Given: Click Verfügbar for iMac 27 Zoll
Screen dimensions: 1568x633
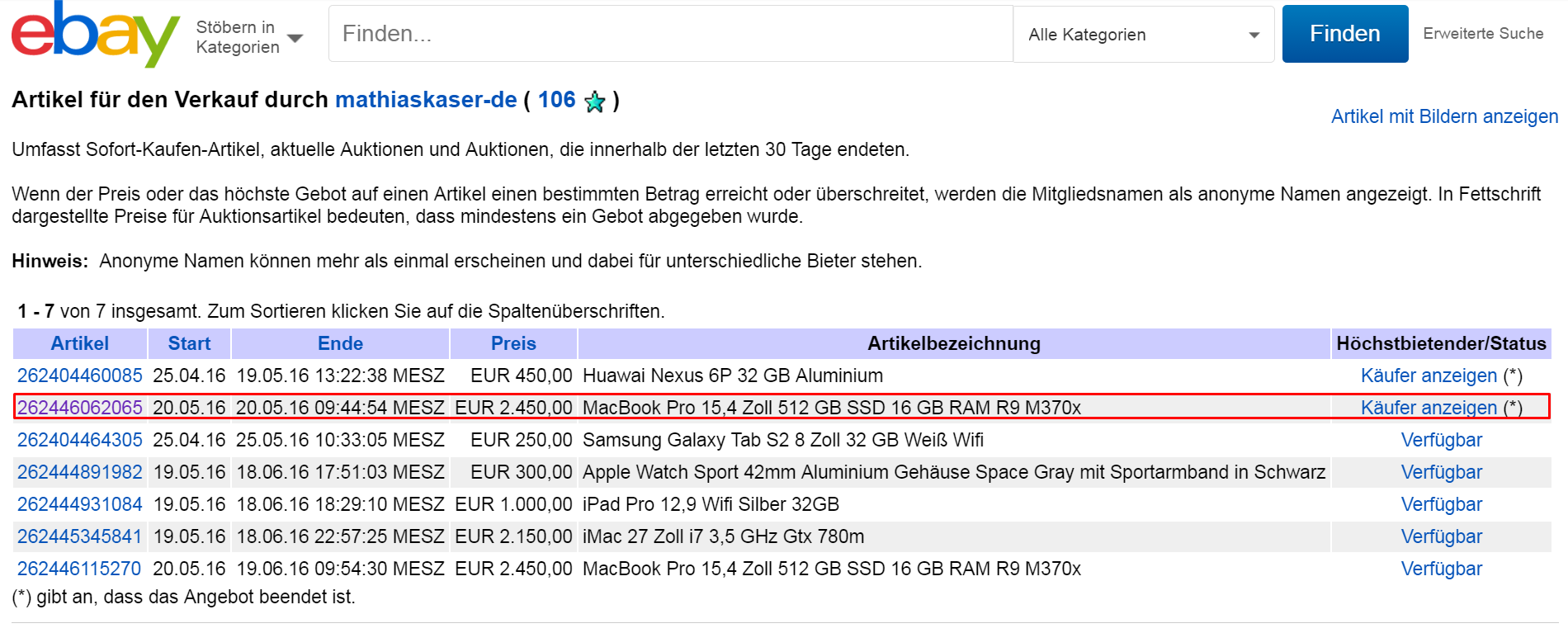Looking at the screenshot, I should 1442,536.
